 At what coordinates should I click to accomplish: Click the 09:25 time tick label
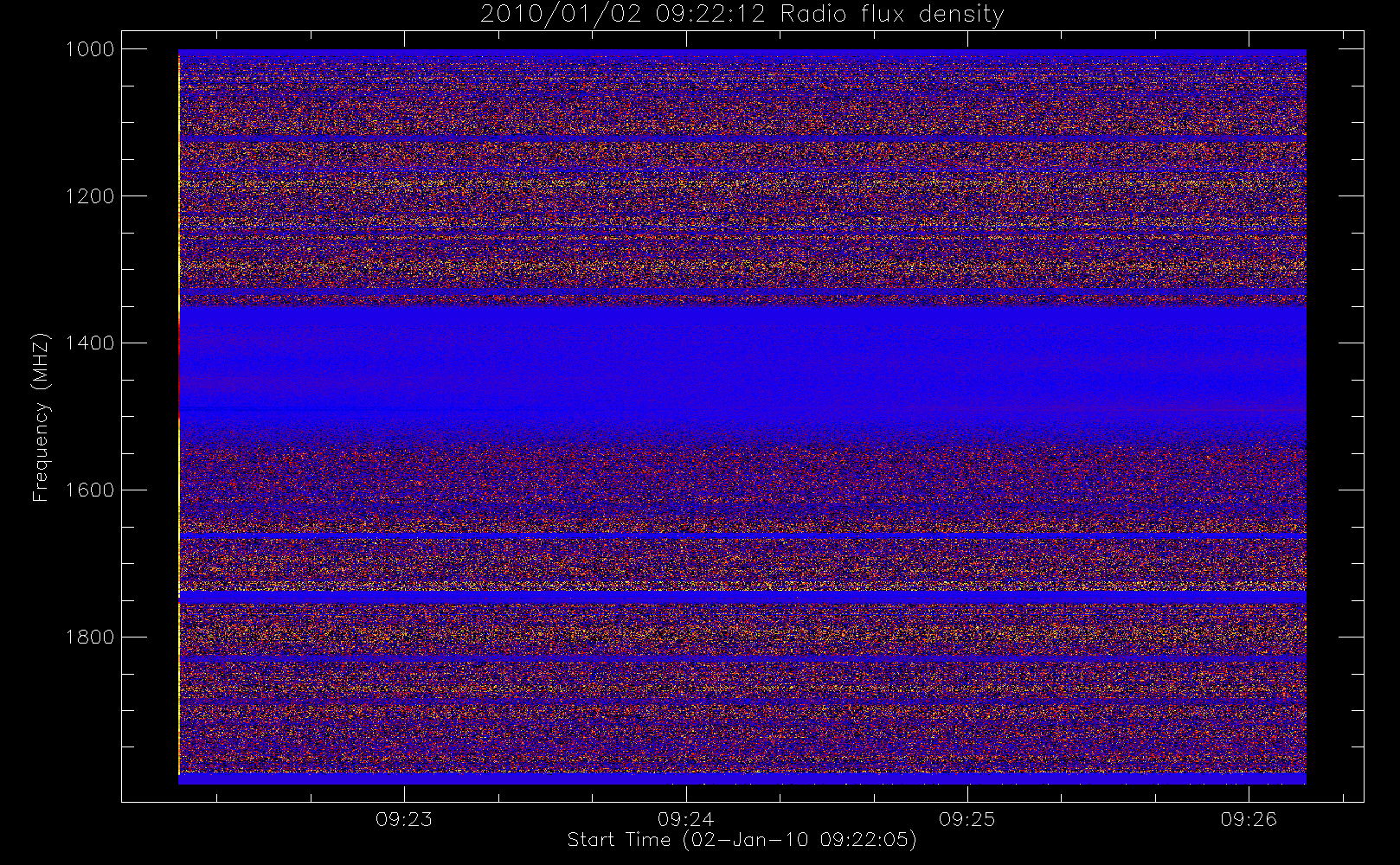pyautogui.click(x=967, y=819)
